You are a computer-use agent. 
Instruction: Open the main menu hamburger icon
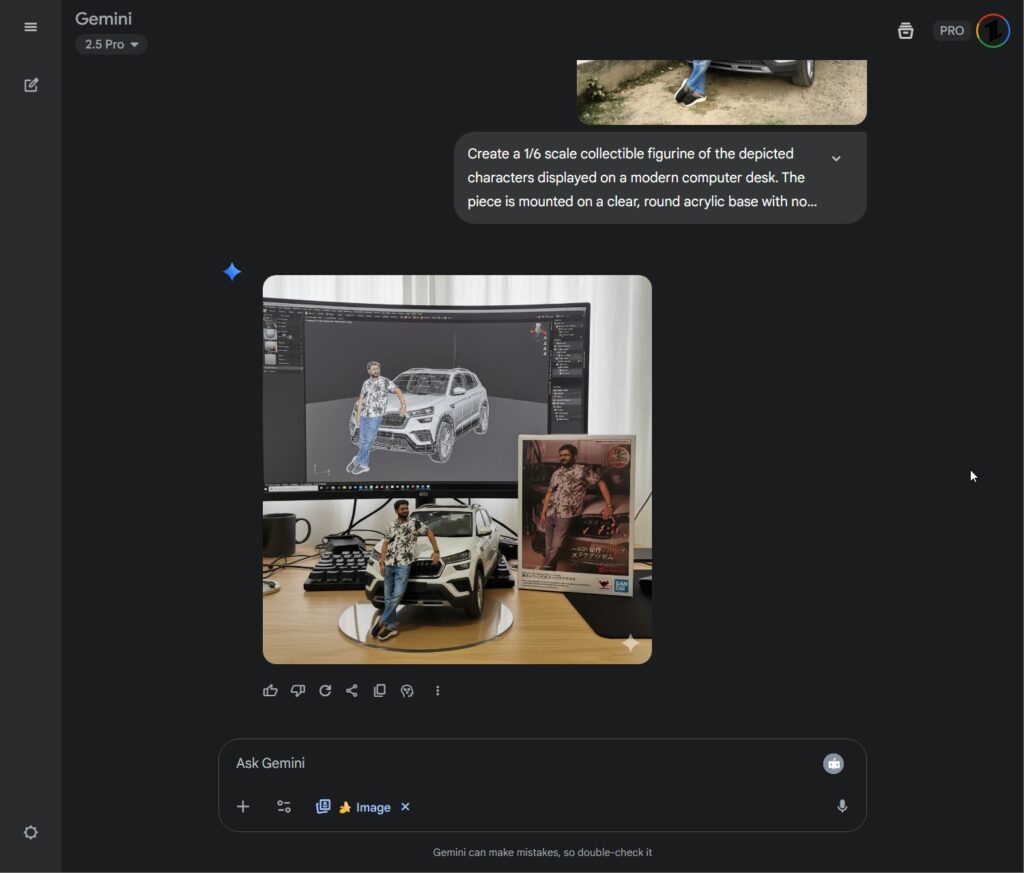click(x=30, y=27)
